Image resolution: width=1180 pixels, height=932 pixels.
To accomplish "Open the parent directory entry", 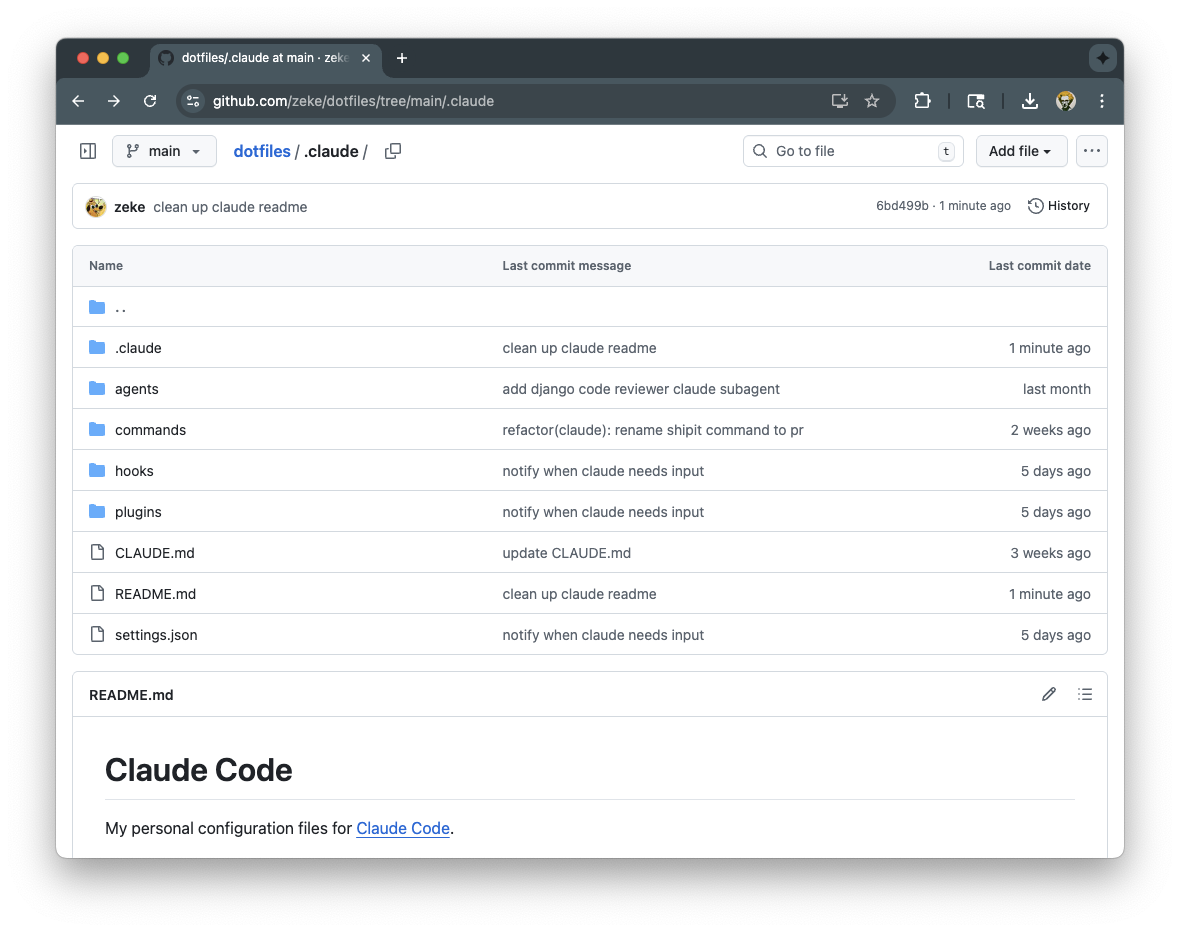I will point(120,307).
